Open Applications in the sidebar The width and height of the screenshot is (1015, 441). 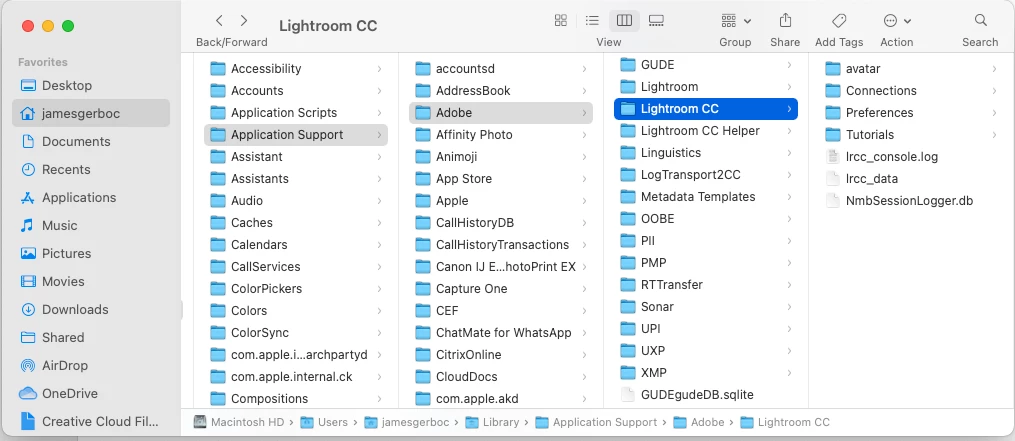[91, 198]
